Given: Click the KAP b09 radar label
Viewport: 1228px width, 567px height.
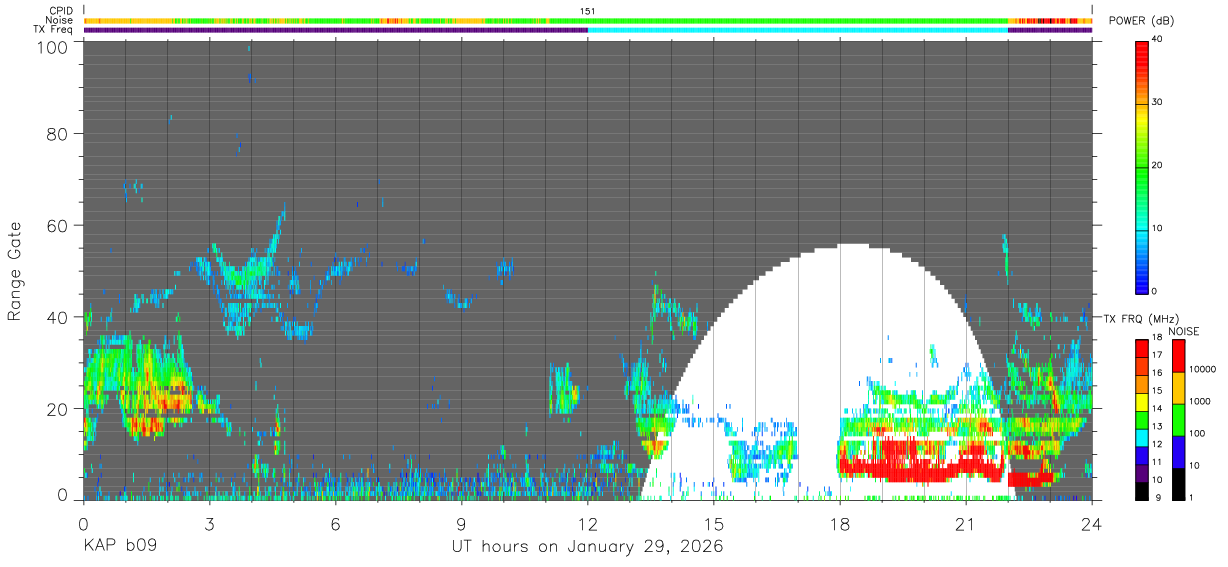Looking at the screenshot, I should coord(119,547).
